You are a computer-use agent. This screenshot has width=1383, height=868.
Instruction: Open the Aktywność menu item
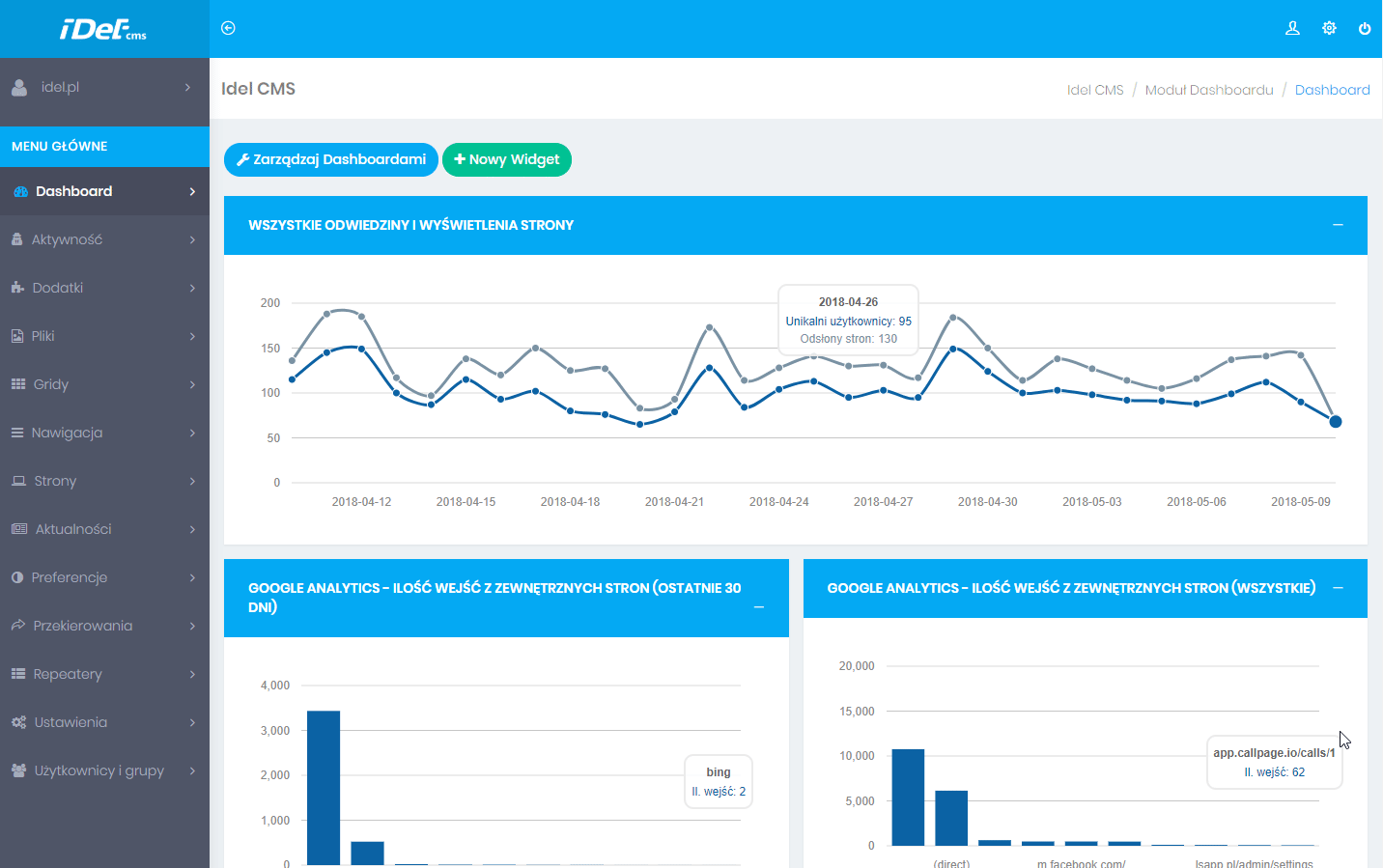104,239
